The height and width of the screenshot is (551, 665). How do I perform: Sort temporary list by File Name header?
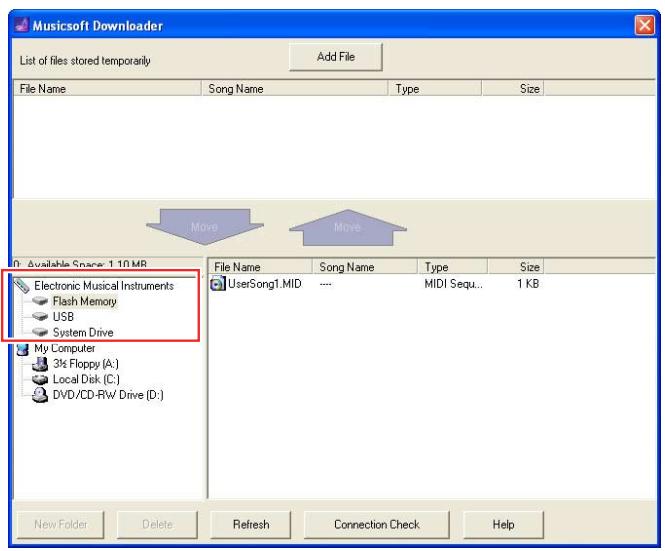[107, 89]
